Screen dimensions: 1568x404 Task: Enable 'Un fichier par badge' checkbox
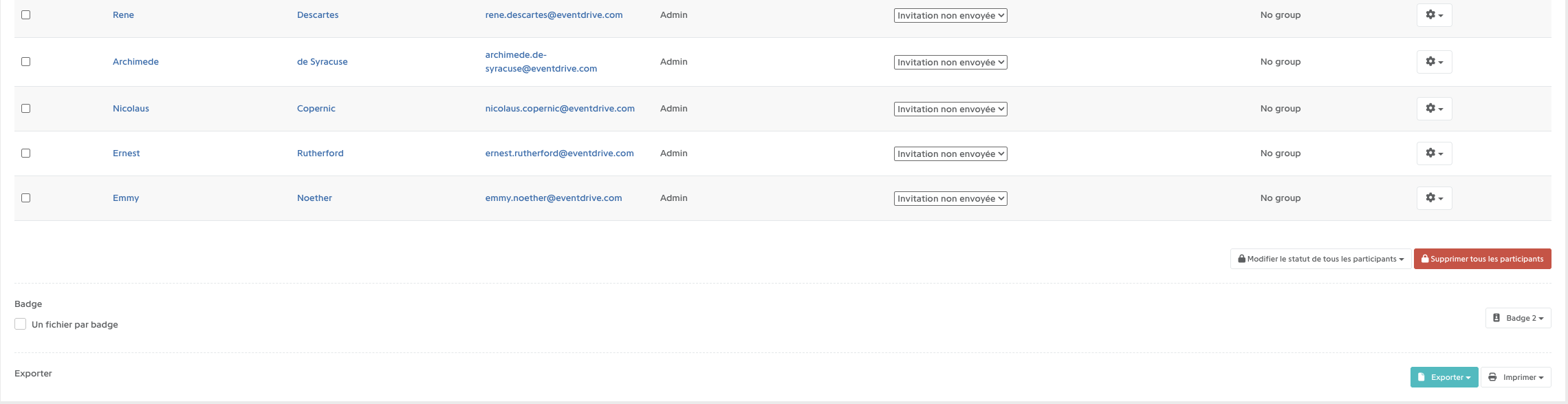pos(21,324)
